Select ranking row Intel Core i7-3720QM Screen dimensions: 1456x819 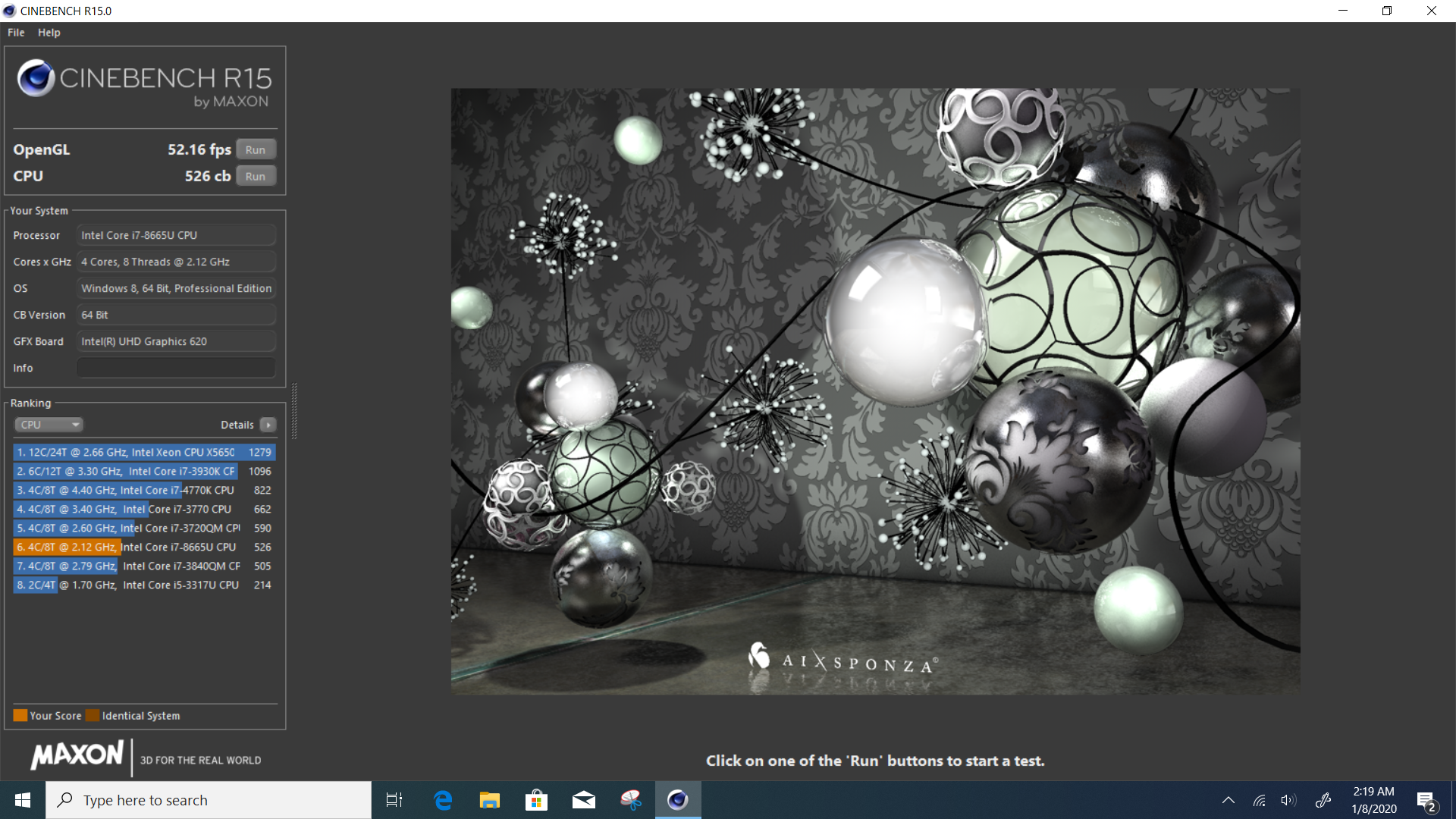pos(144,528)
